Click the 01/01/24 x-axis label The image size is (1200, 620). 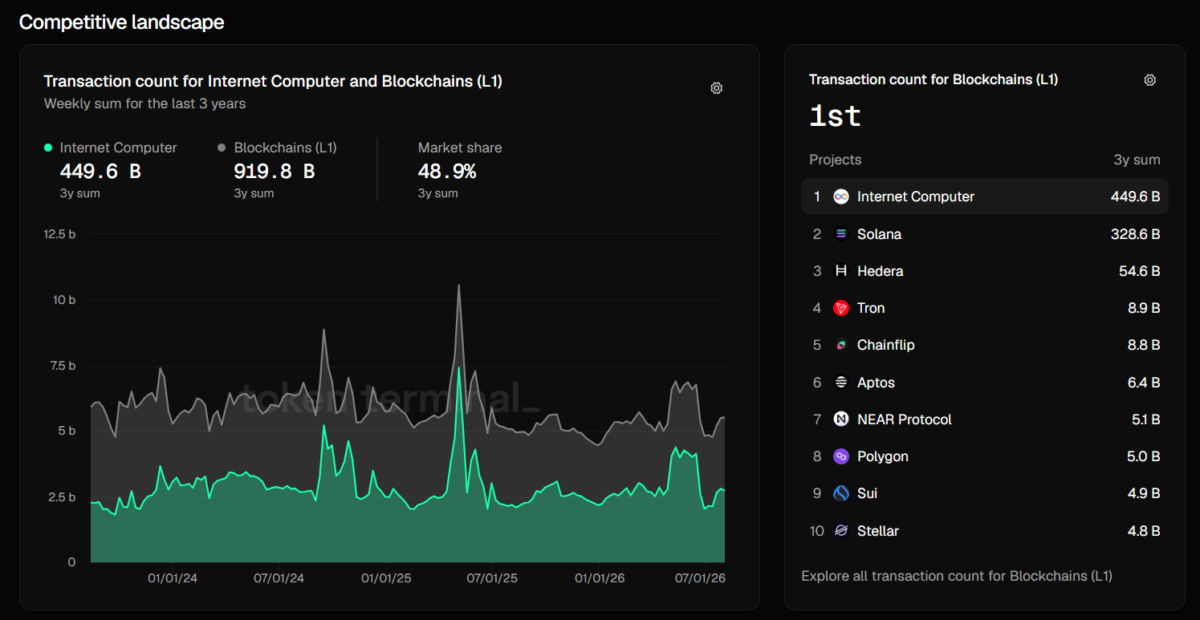point(172,578)
